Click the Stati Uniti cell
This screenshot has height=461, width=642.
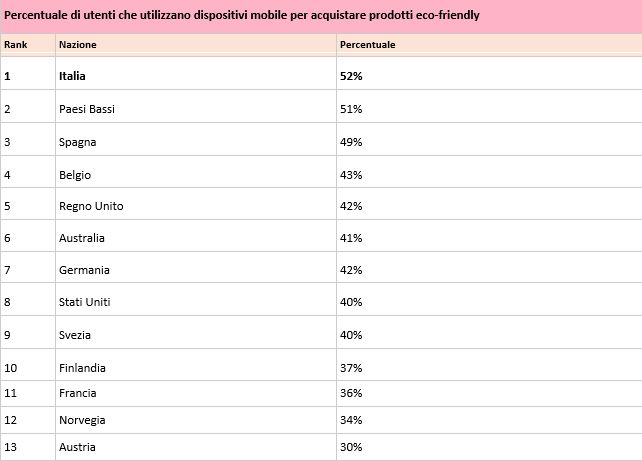click(85, 302)
